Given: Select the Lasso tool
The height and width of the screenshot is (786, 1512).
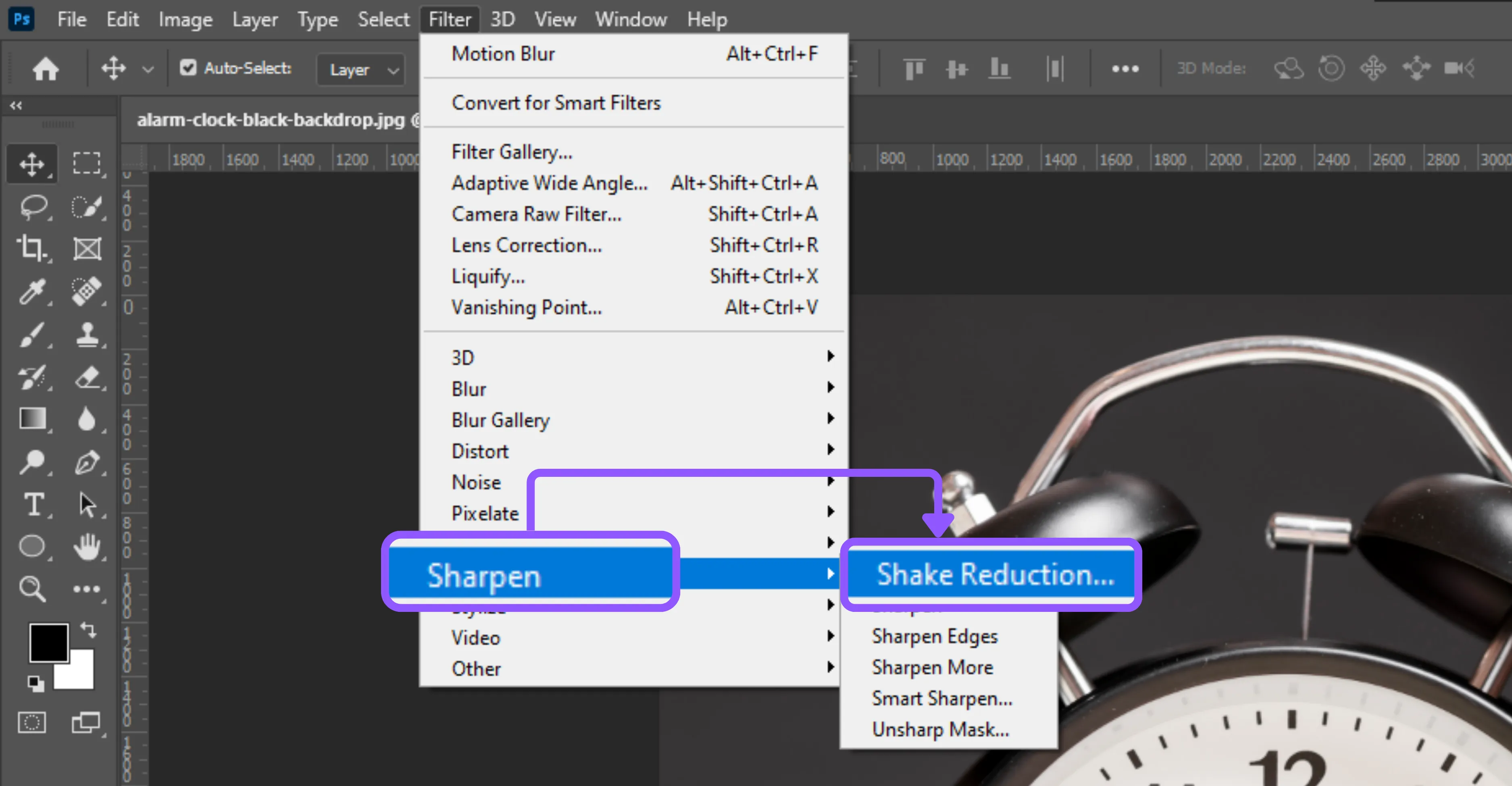Looking at the screenshot, I should click(x=33, y=206).
